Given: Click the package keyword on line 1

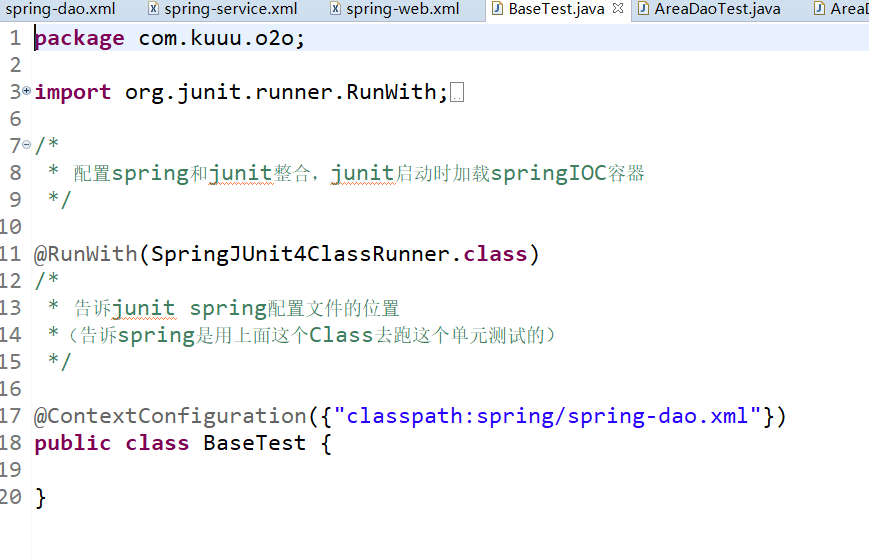Looking at the screenshot, I should 79,38.
